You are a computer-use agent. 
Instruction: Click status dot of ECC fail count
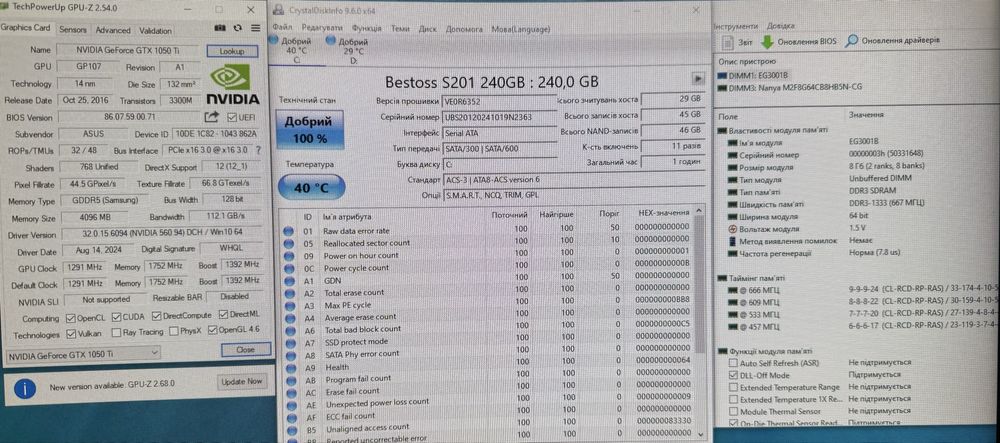click(x=289, y=416)
